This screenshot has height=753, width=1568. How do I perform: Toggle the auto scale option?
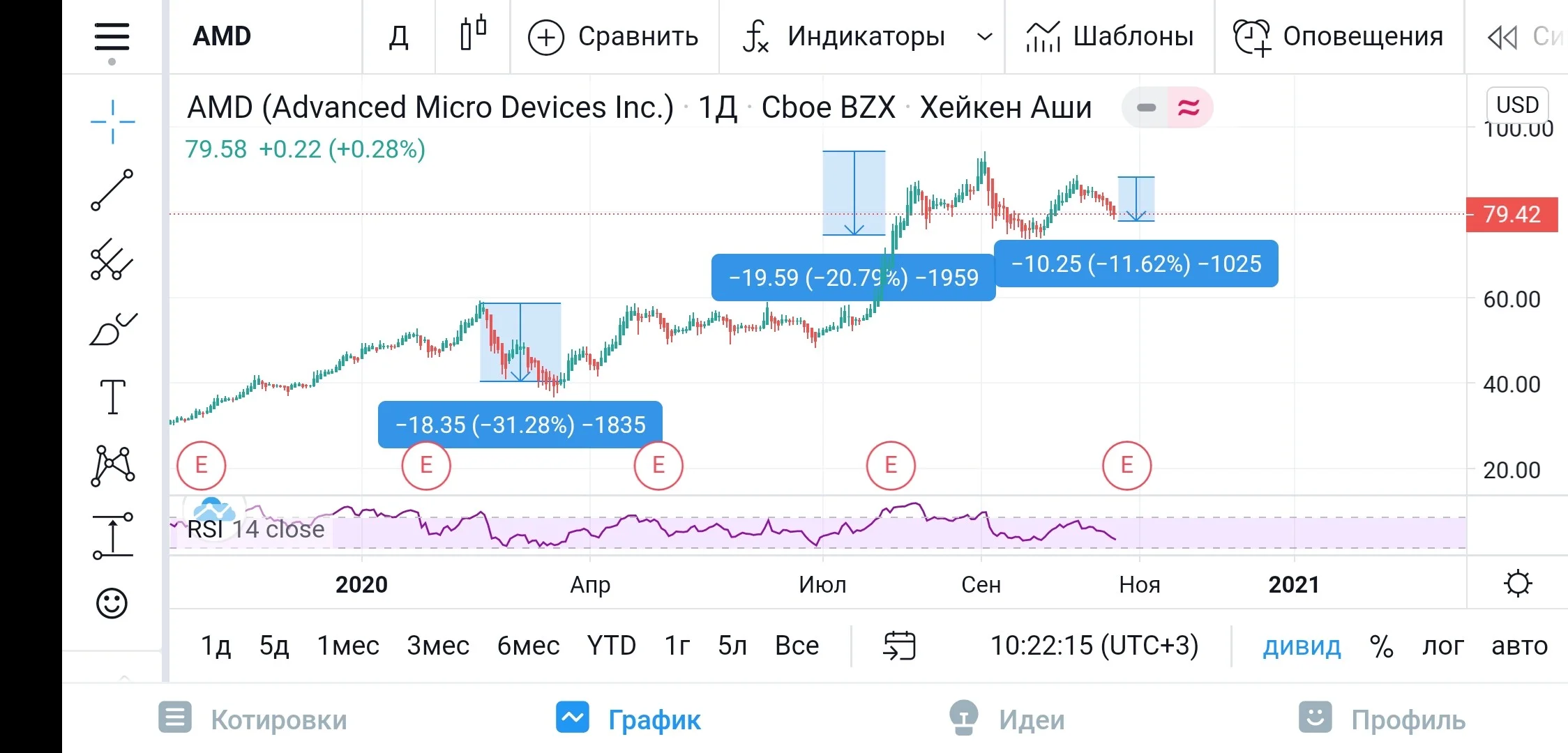(1519, 646)
